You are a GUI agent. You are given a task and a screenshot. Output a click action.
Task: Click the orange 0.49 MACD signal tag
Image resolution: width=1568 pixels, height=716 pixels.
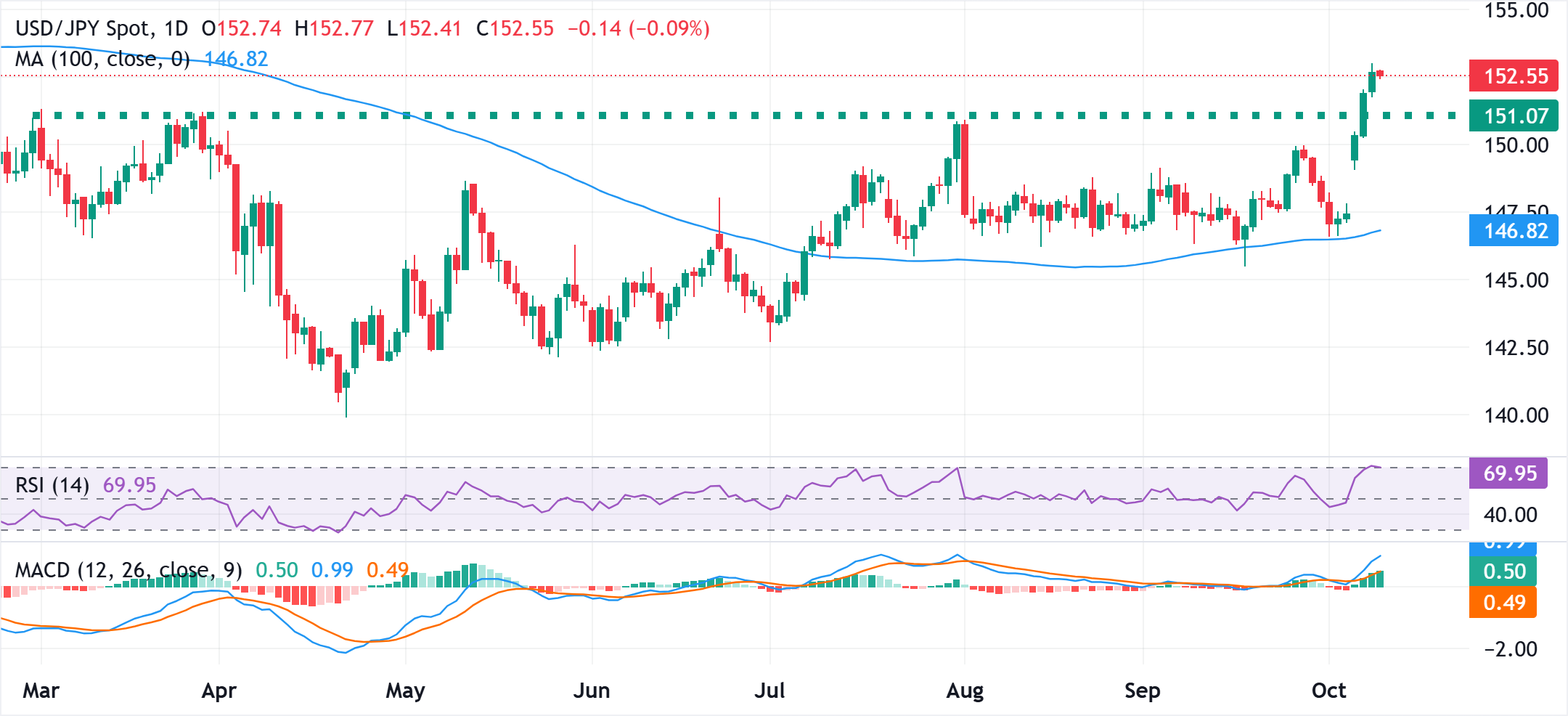1503,603
